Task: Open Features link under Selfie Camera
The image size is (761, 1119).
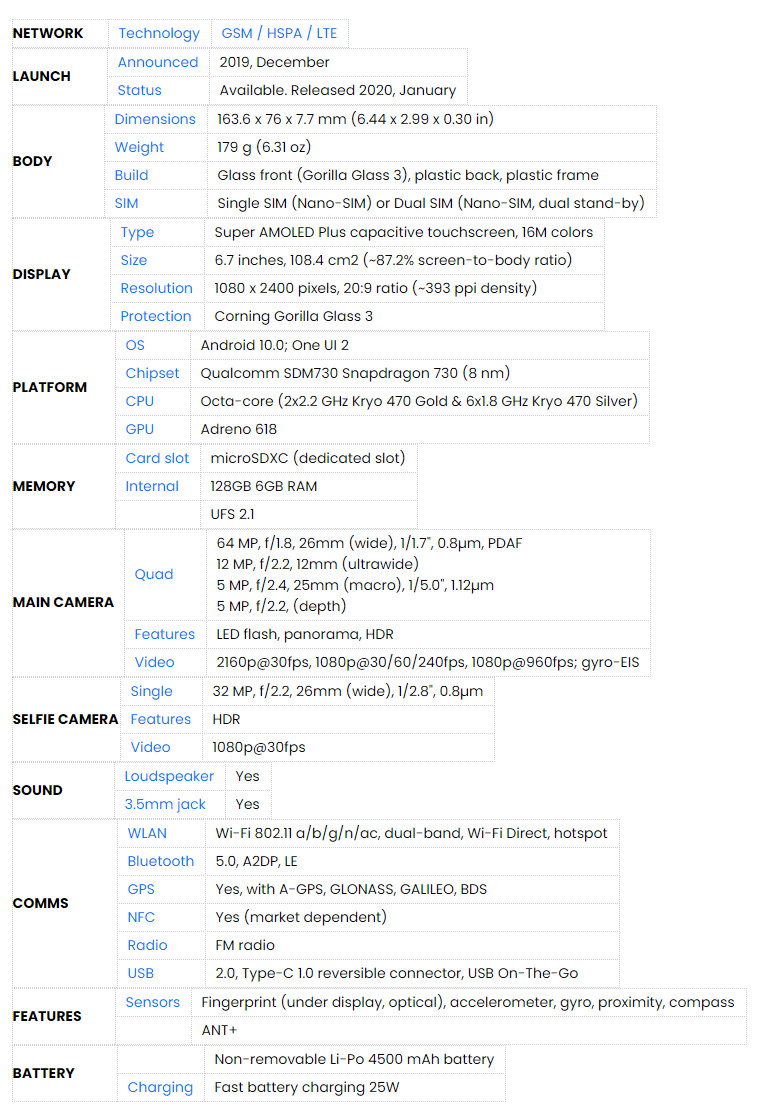Action: click(x=161, y=719)
